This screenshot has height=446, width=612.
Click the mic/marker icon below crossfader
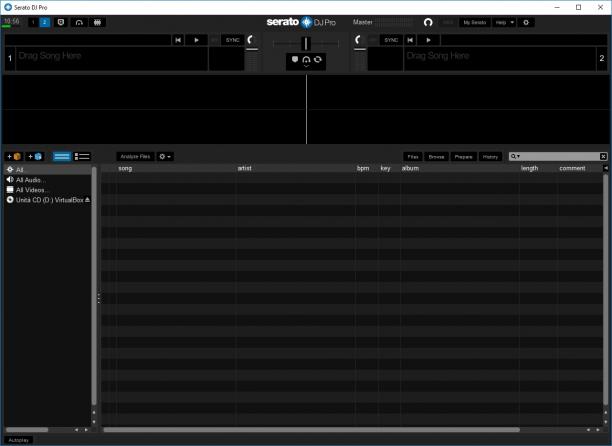coord(295,59)
